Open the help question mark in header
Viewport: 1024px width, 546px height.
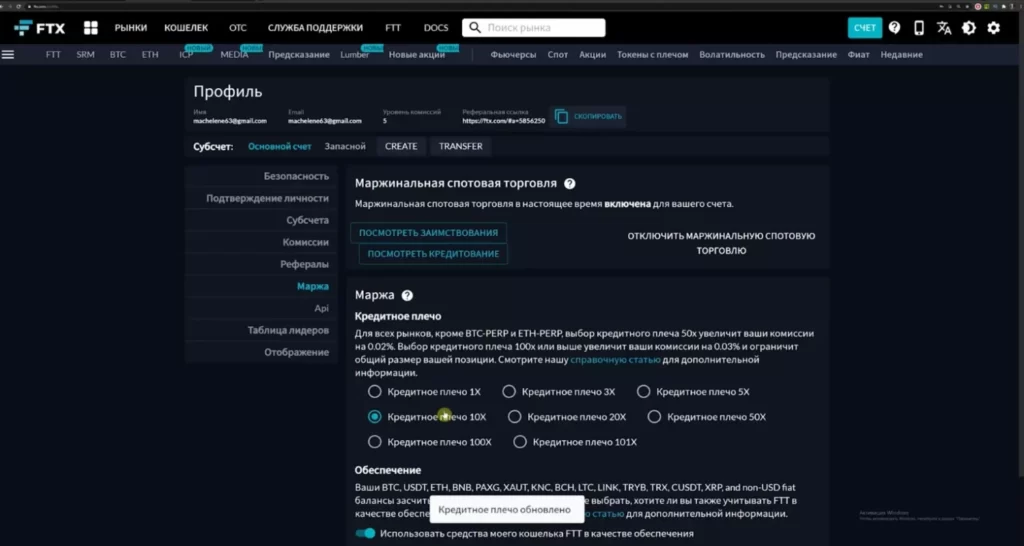pos(895,28)
